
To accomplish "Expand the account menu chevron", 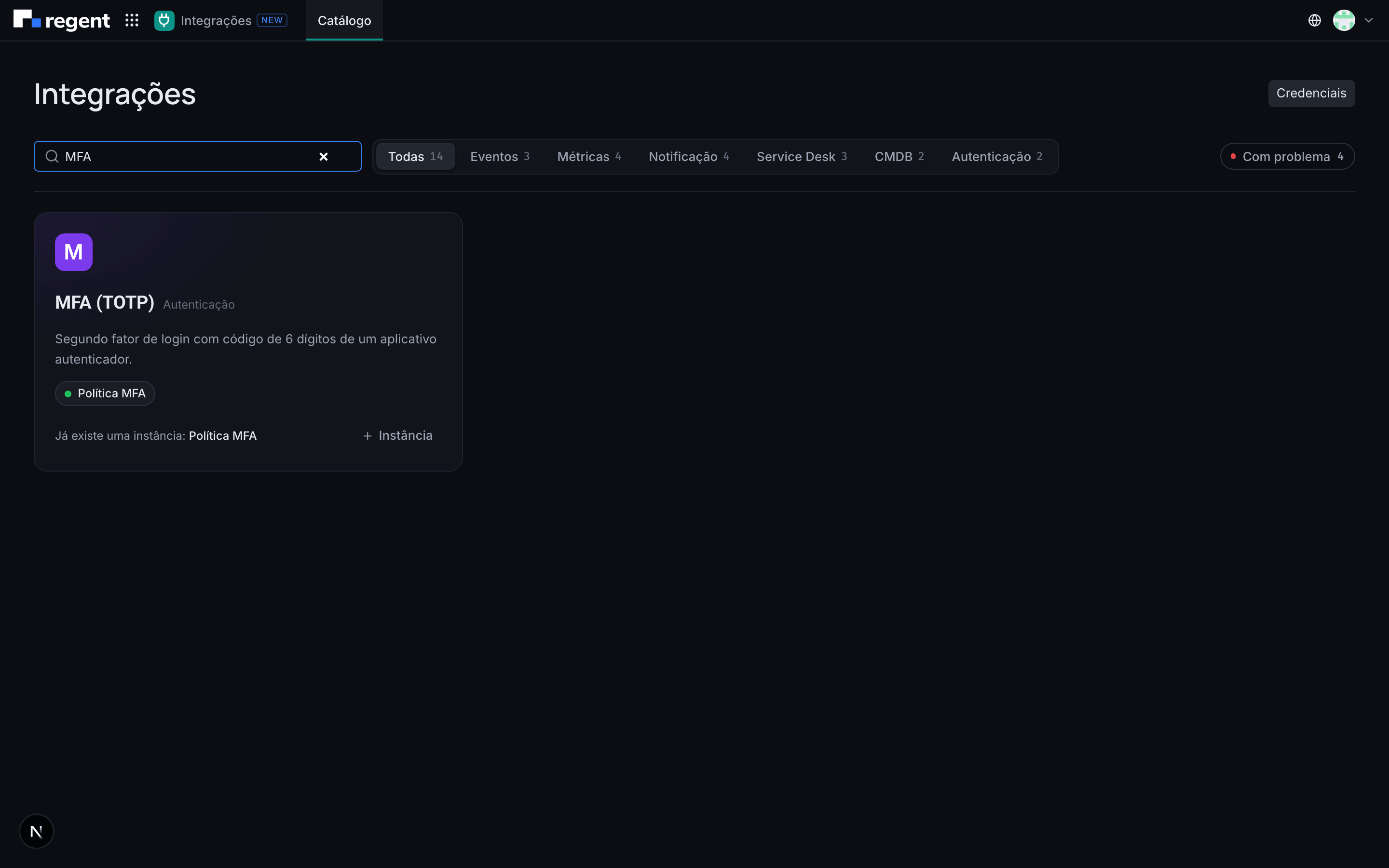I will (1369, 20).
